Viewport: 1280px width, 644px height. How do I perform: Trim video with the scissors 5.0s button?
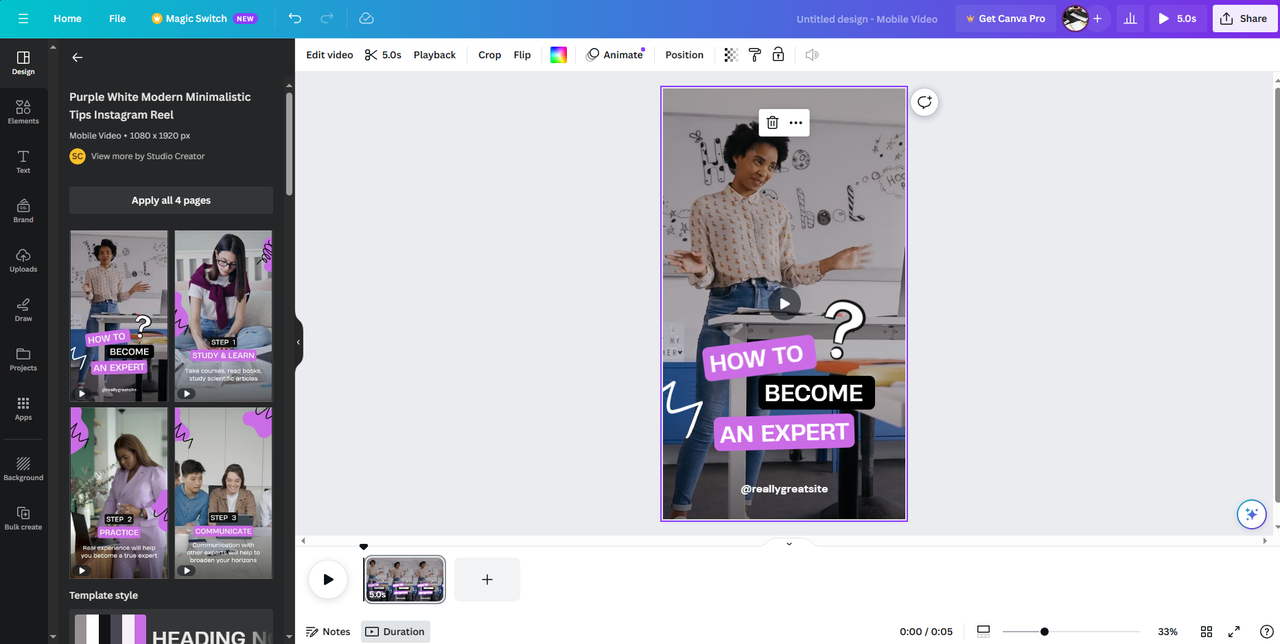click(382, 55)
